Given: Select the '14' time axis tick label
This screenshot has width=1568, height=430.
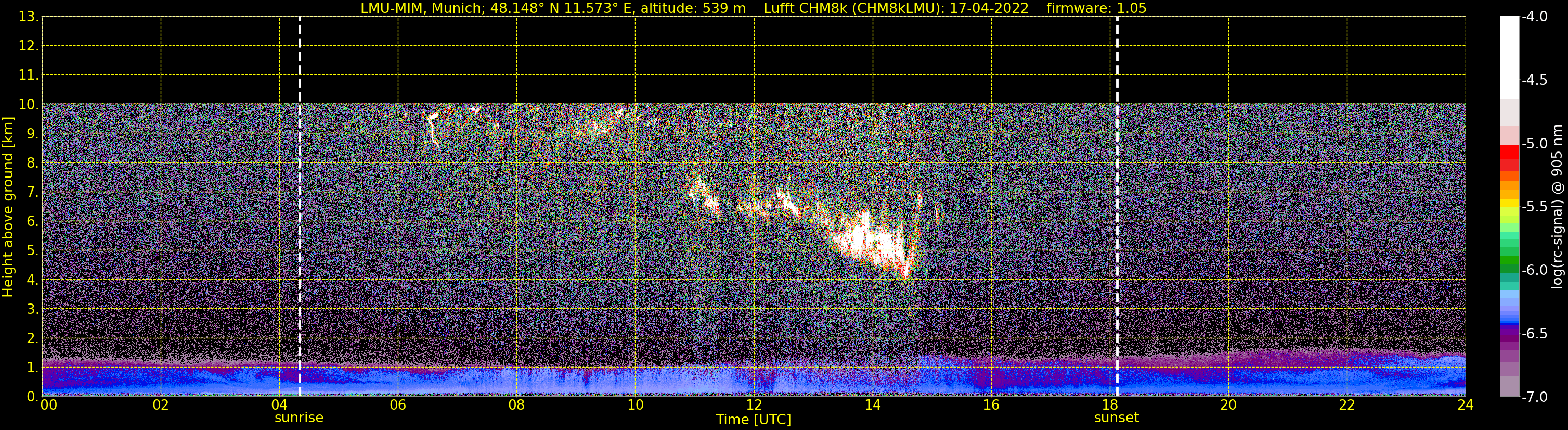Looking at the screenshot, I should pos(873,406).
